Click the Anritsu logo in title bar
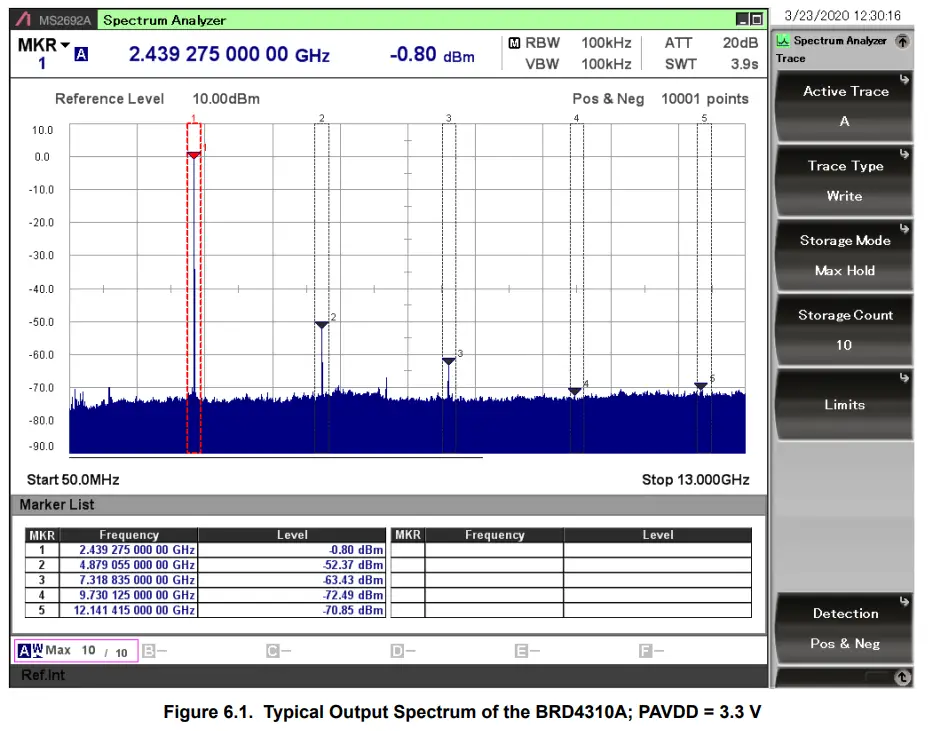Viewport: 931px width, 731px height. click(x=25, y=20)
